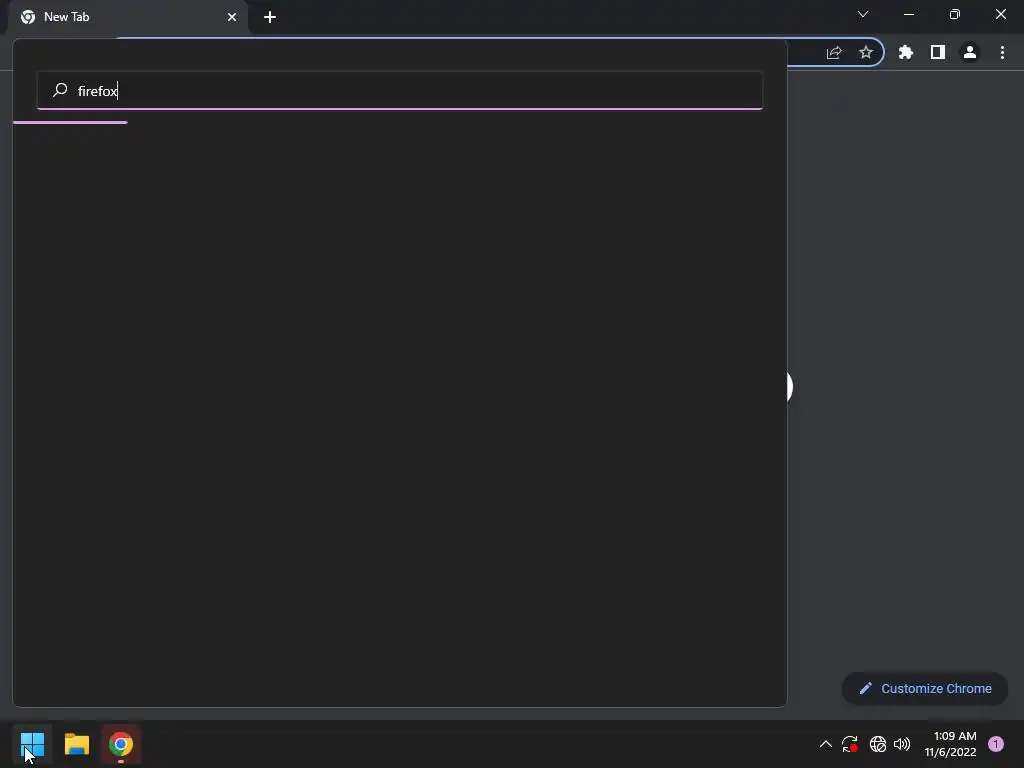Open Google Chrome from the taskbar
The width and height of the screenshot is (1024, 768).
click(121, 744)
